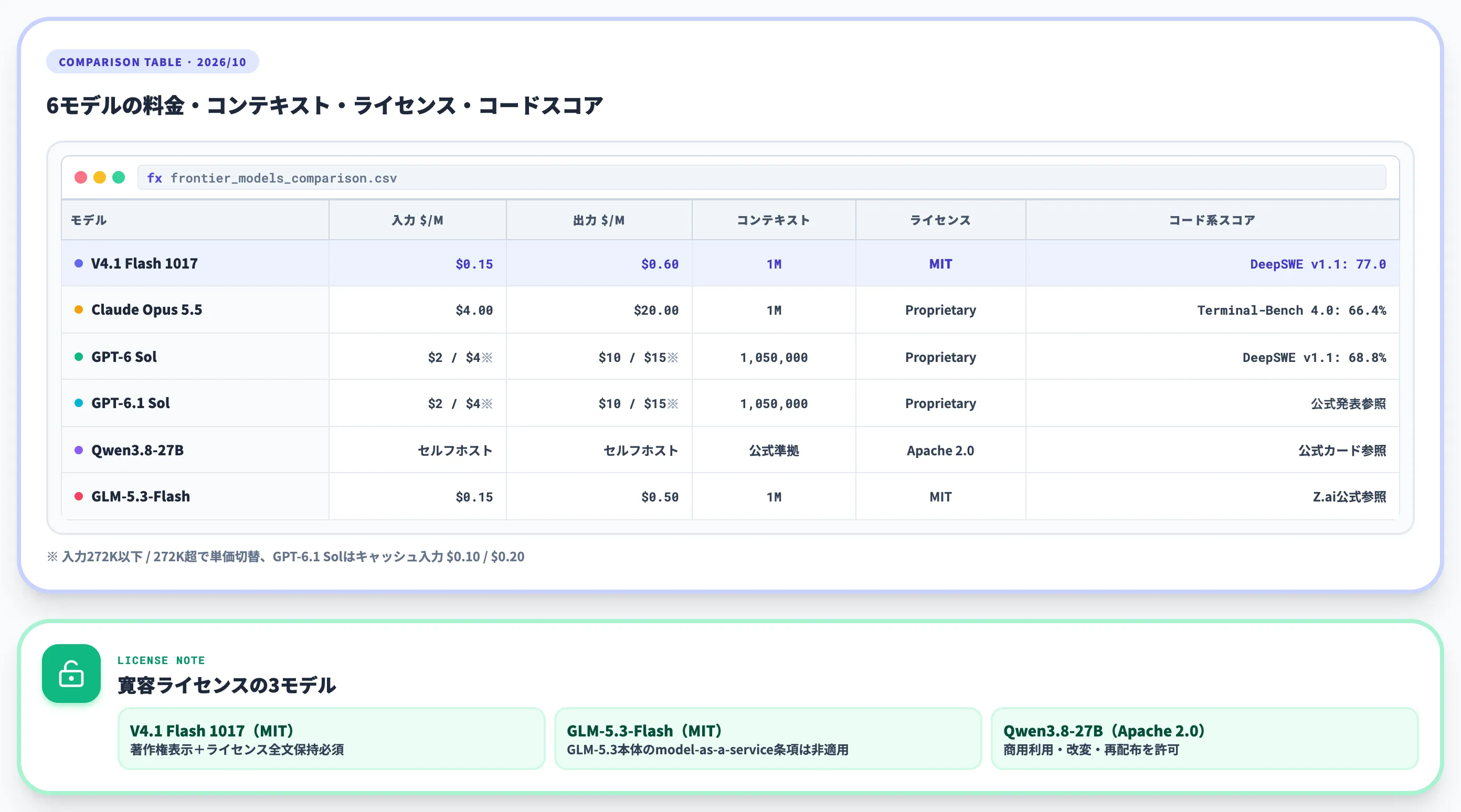
Task: Click the purple dot beside V4.1 Flash 1017
Action: point(79,263)
